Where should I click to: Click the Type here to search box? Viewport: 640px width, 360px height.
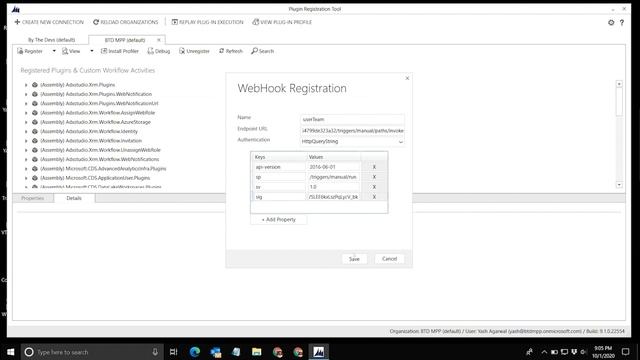coord(92,352)
